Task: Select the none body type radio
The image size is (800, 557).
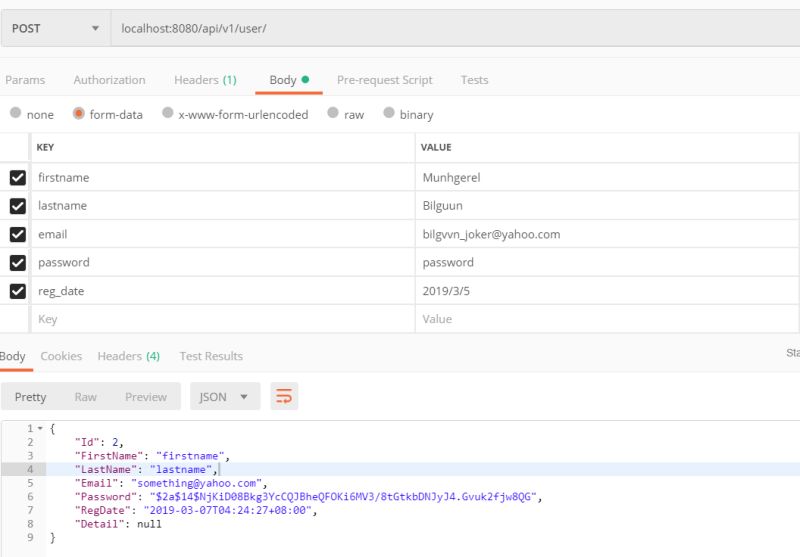Action: (16, 113)
